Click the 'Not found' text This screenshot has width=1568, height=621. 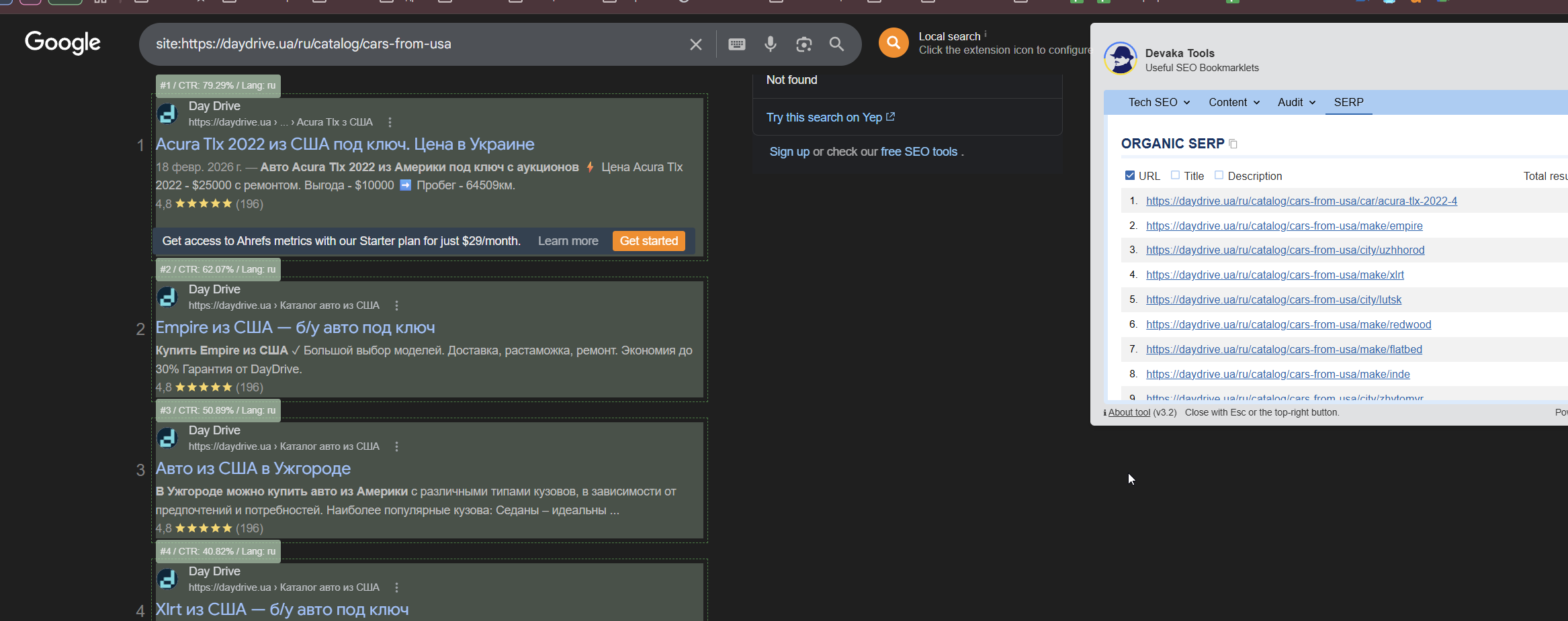click(x=792, y=80)
